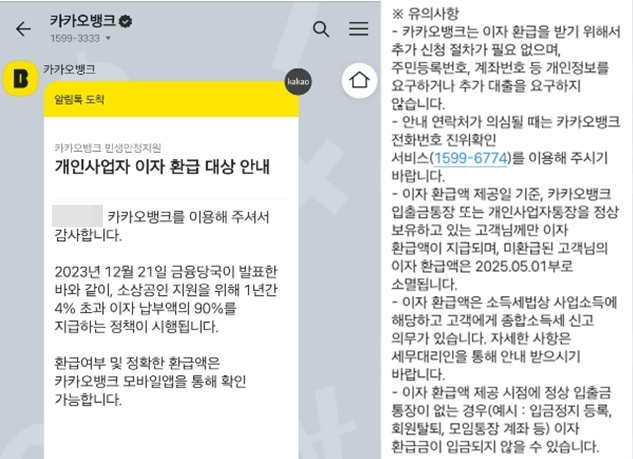Tap the paragraph mentioning 2023년 12월 21일

[x=166, y=299]
